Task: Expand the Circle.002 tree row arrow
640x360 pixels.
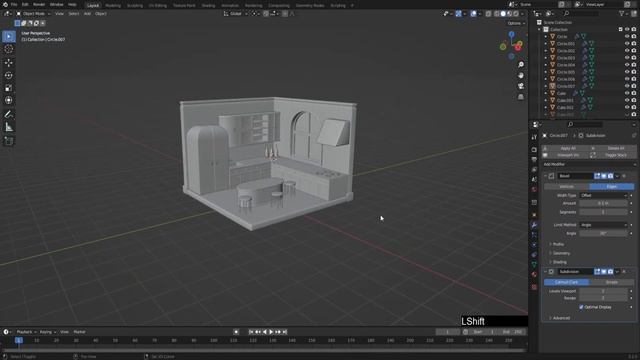Action: [546, 51]
